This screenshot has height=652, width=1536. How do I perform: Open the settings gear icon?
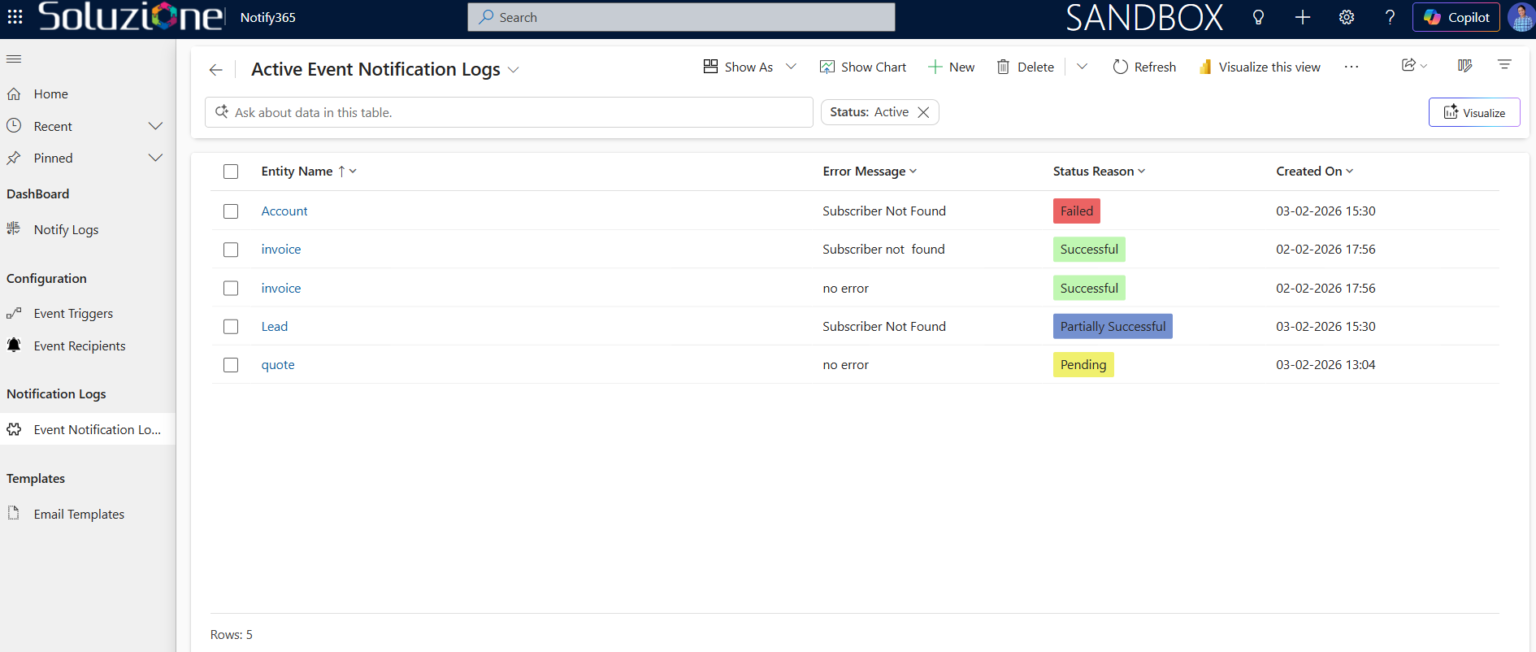(1346, 17)
